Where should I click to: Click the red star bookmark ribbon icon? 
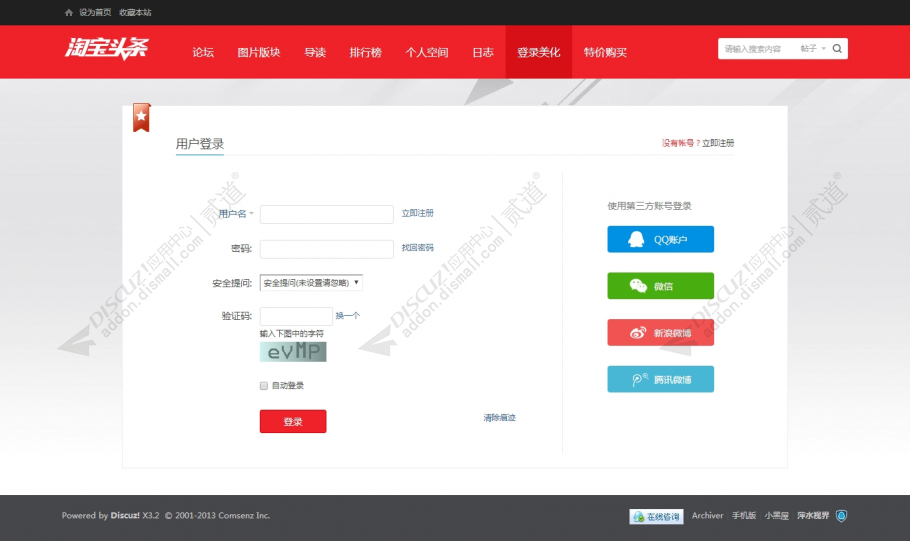[x=142, y=117]
